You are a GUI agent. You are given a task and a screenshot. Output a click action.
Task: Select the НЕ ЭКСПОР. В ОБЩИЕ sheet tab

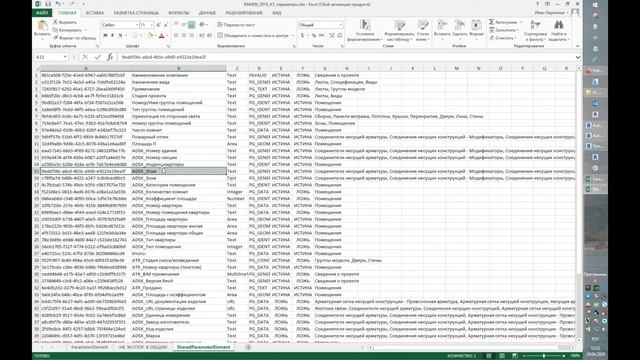[x=143, y=347]
